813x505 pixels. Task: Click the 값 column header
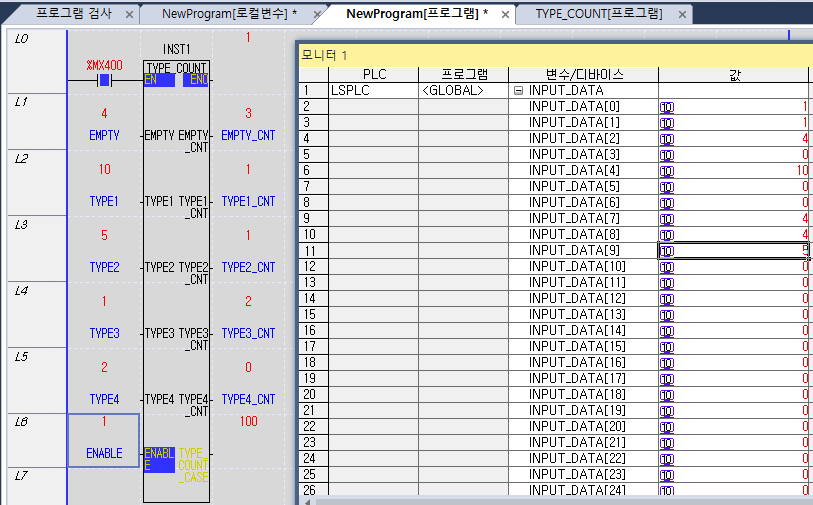click(734, 75)
